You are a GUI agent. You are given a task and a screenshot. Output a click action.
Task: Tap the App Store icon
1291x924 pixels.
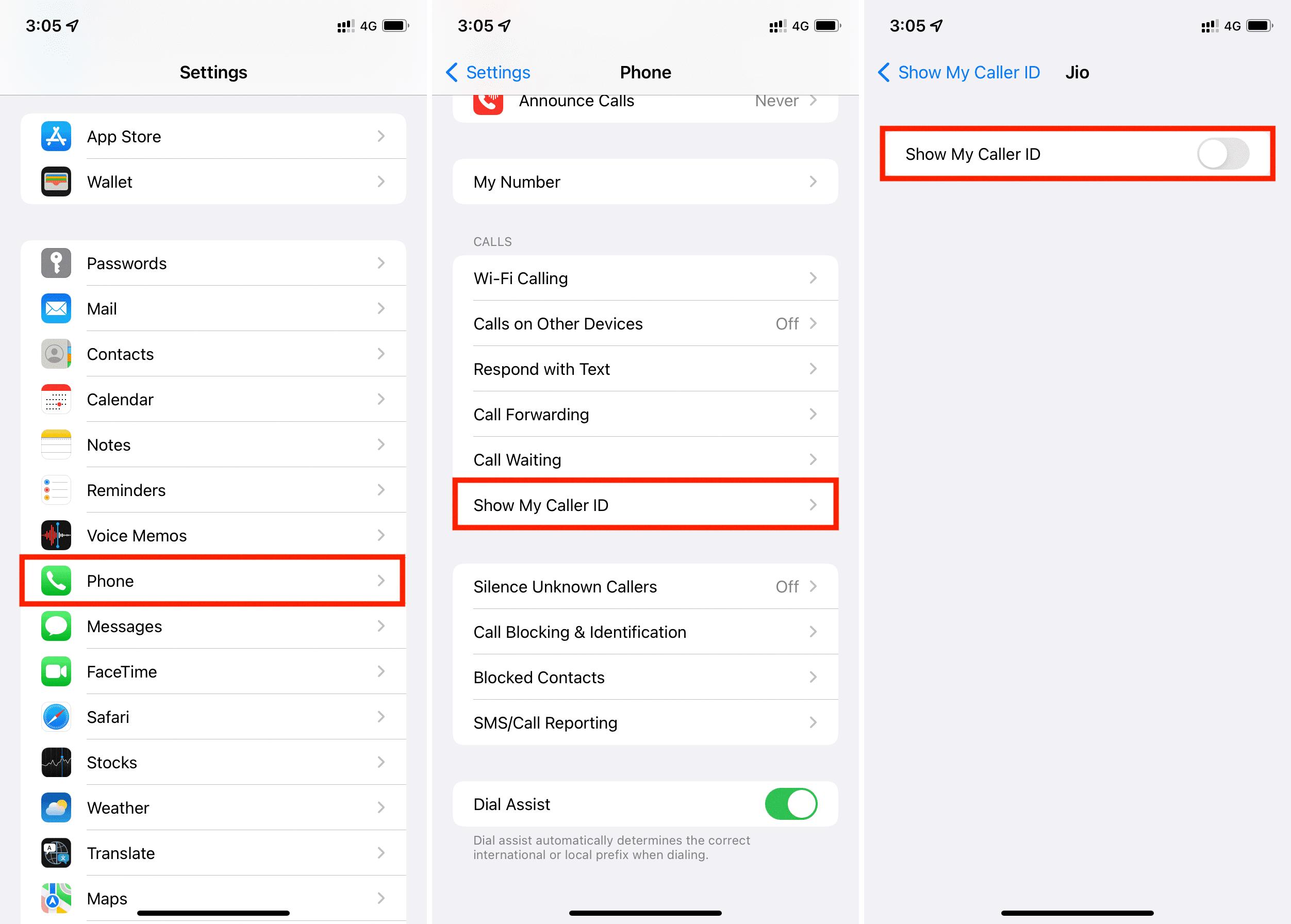coord(56,137)
